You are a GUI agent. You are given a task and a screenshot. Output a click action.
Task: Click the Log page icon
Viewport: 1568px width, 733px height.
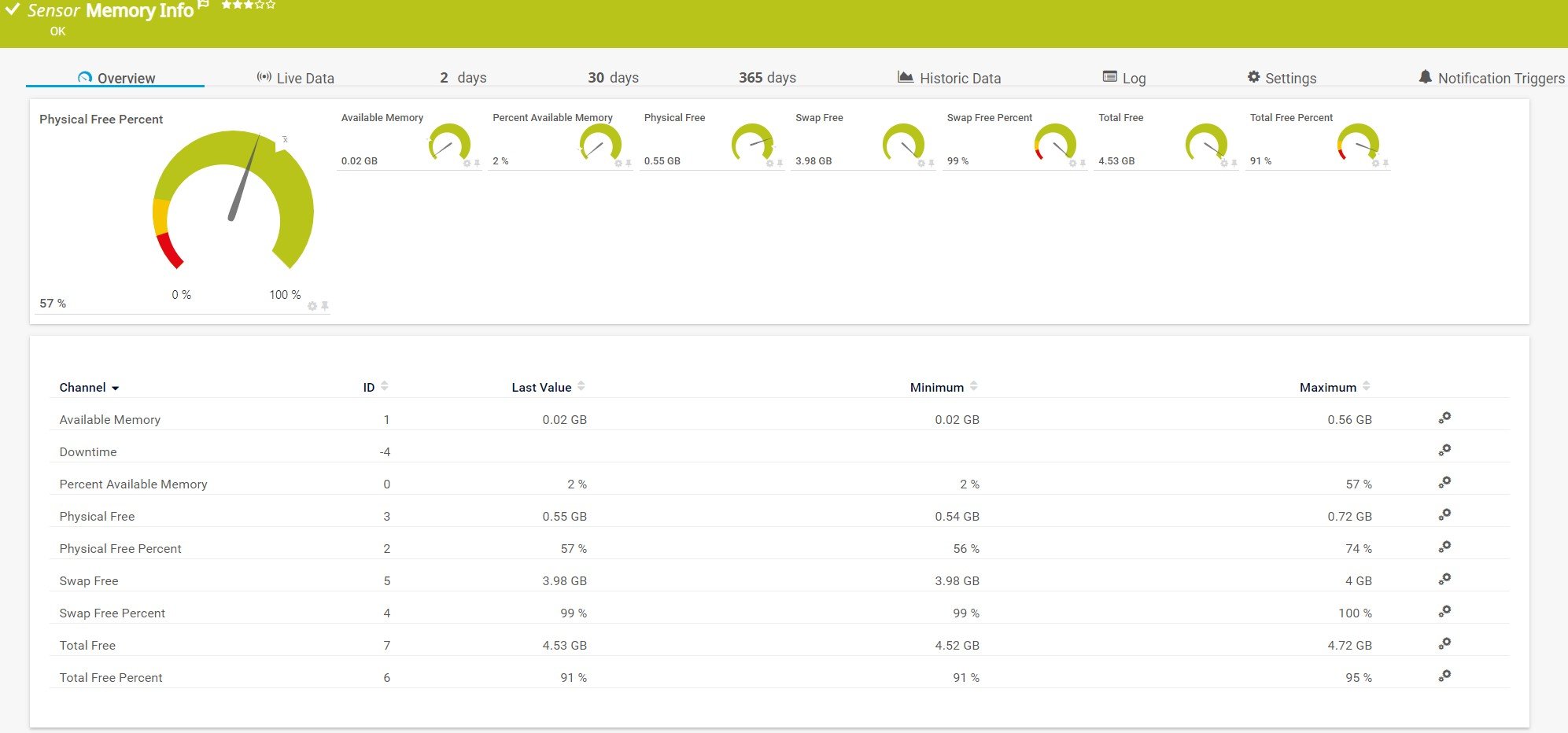click(1109, 76)
